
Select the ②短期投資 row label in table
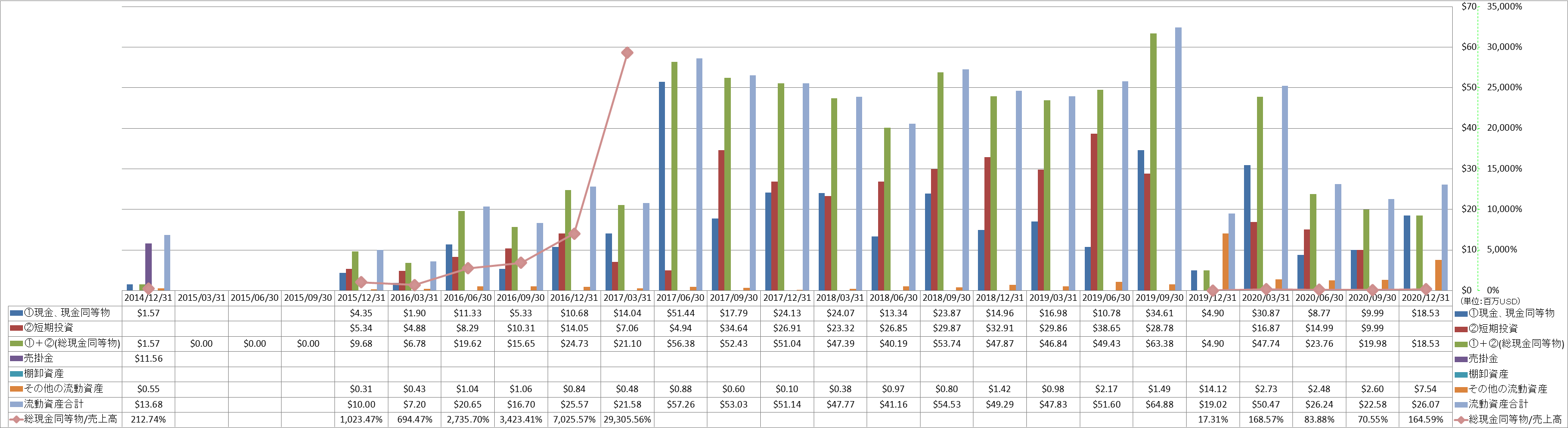click(49, 328)
